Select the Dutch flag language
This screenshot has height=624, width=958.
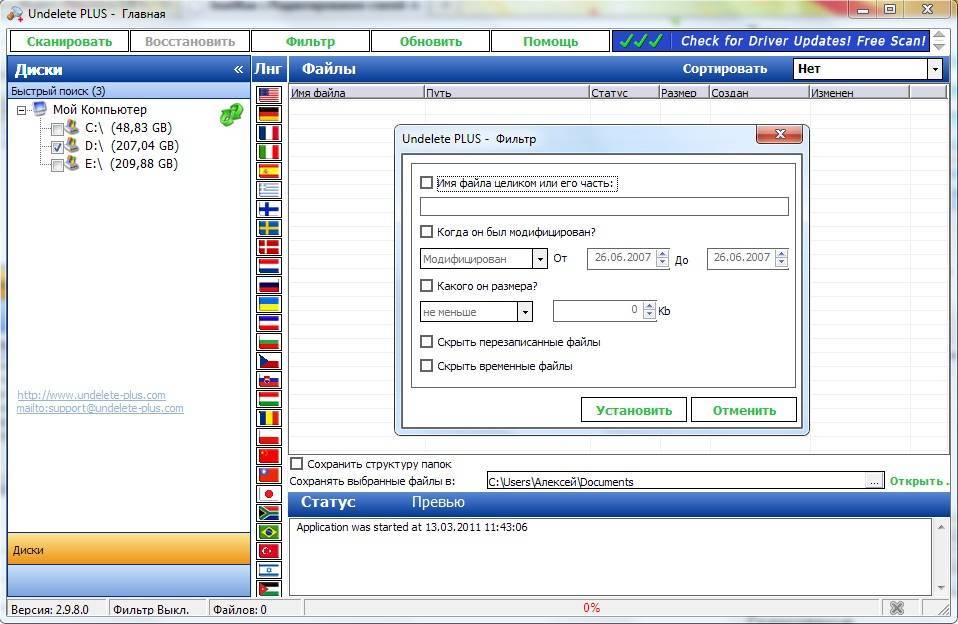[269, 265]
